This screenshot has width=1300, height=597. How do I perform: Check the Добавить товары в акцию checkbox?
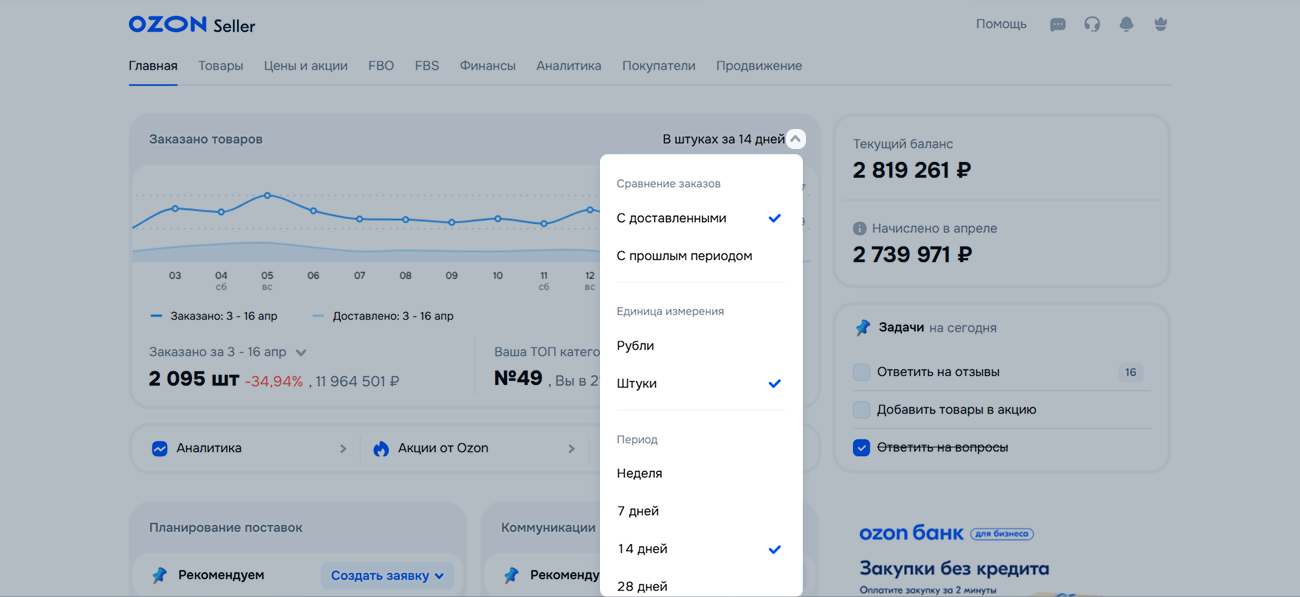pyautogui.click(x=861, y=410)
